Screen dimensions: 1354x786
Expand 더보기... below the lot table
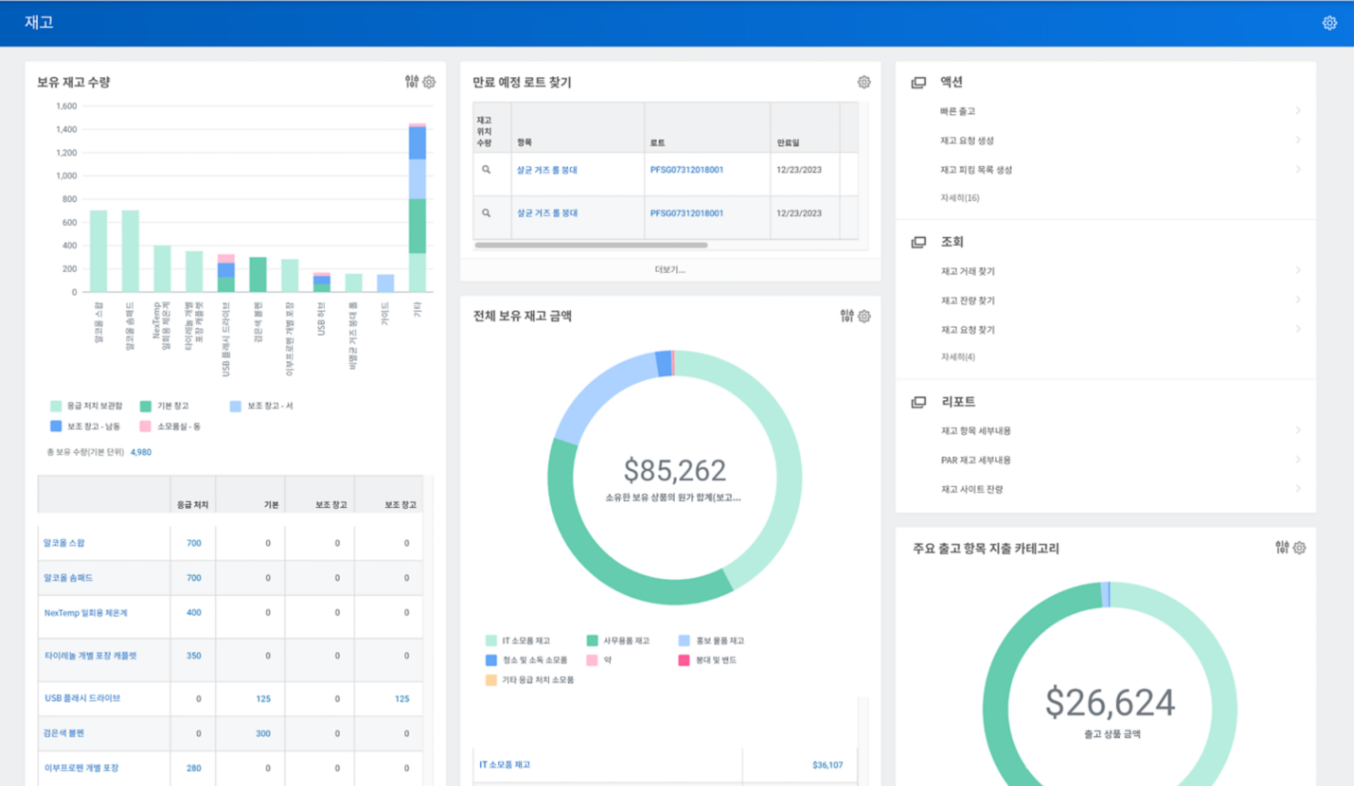click(670, 270)
